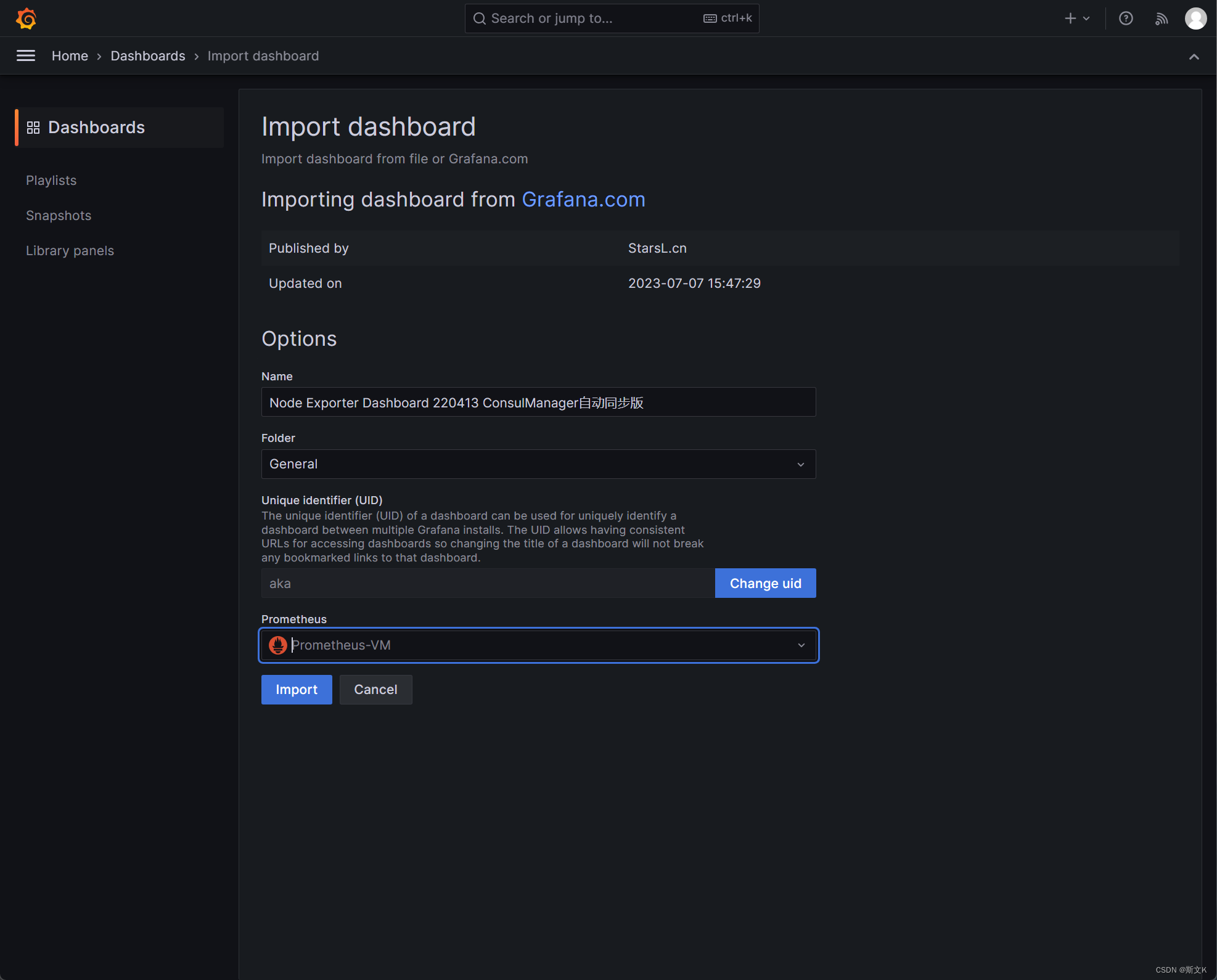The image size is (1217, 980).
Task: Click the dashboard Name input field
Action: point(538,402)
